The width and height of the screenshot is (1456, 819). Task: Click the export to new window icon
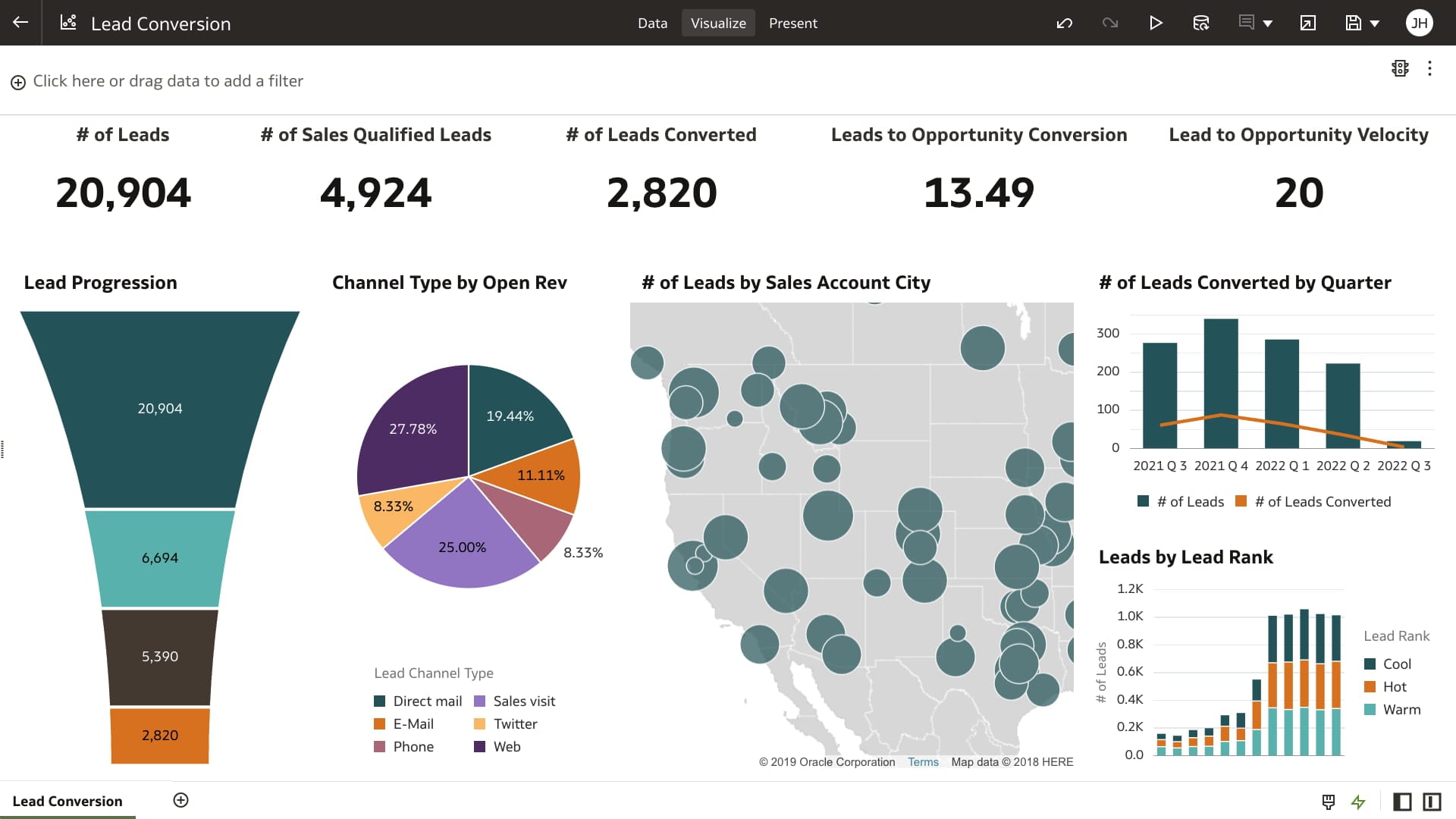coord(1307,24)
